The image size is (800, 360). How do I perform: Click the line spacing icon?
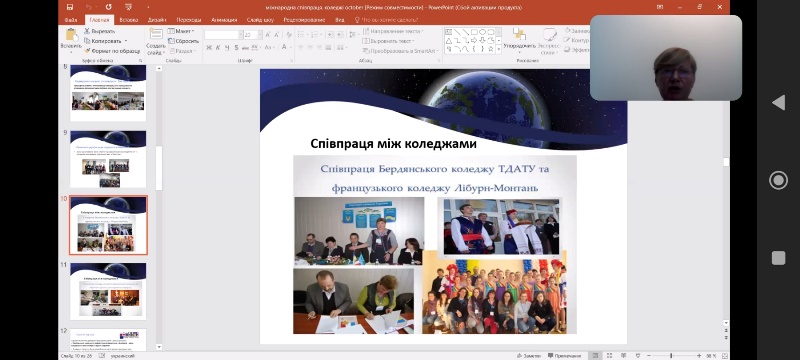tap(353, 35)
